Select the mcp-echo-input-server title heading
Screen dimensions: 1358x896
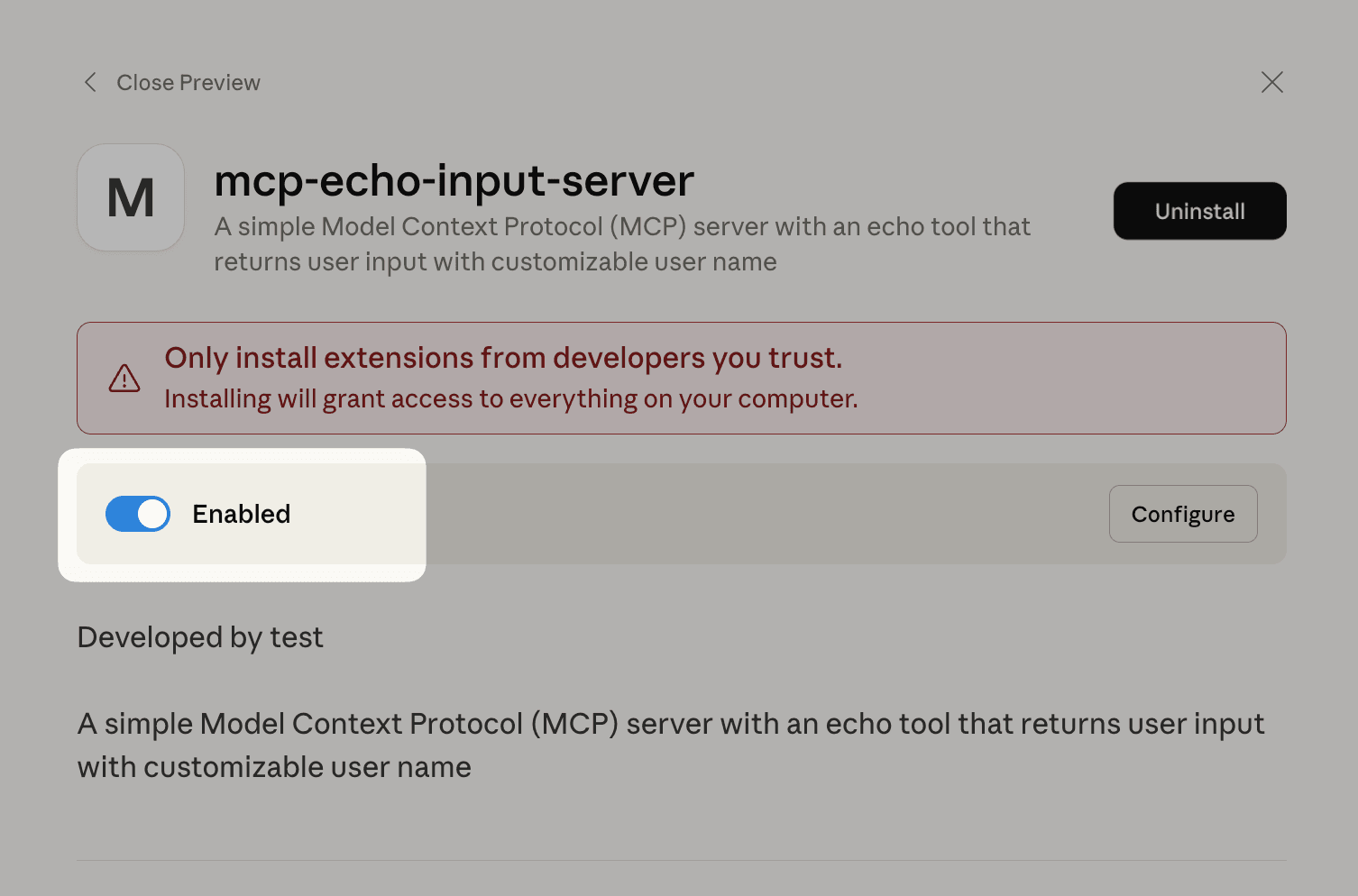(454, 180)
